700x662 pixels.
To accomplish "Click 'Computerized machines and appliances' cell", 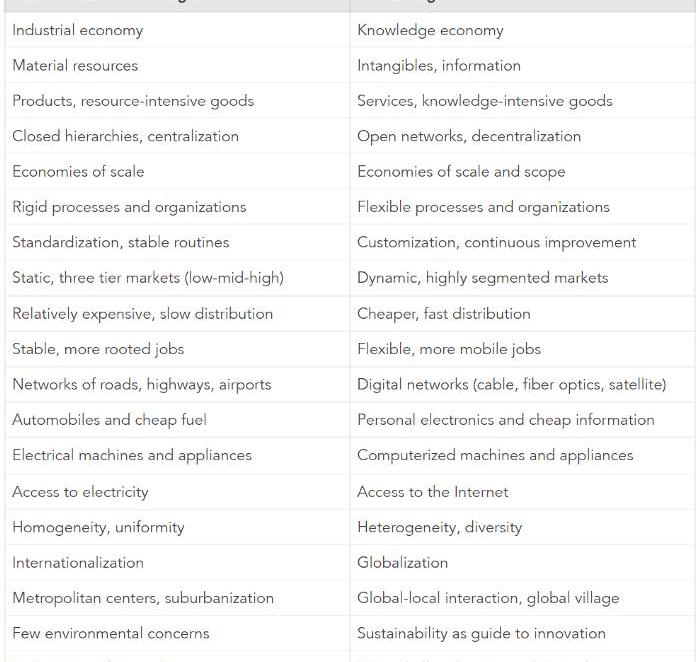I will (x=495, y=456).
